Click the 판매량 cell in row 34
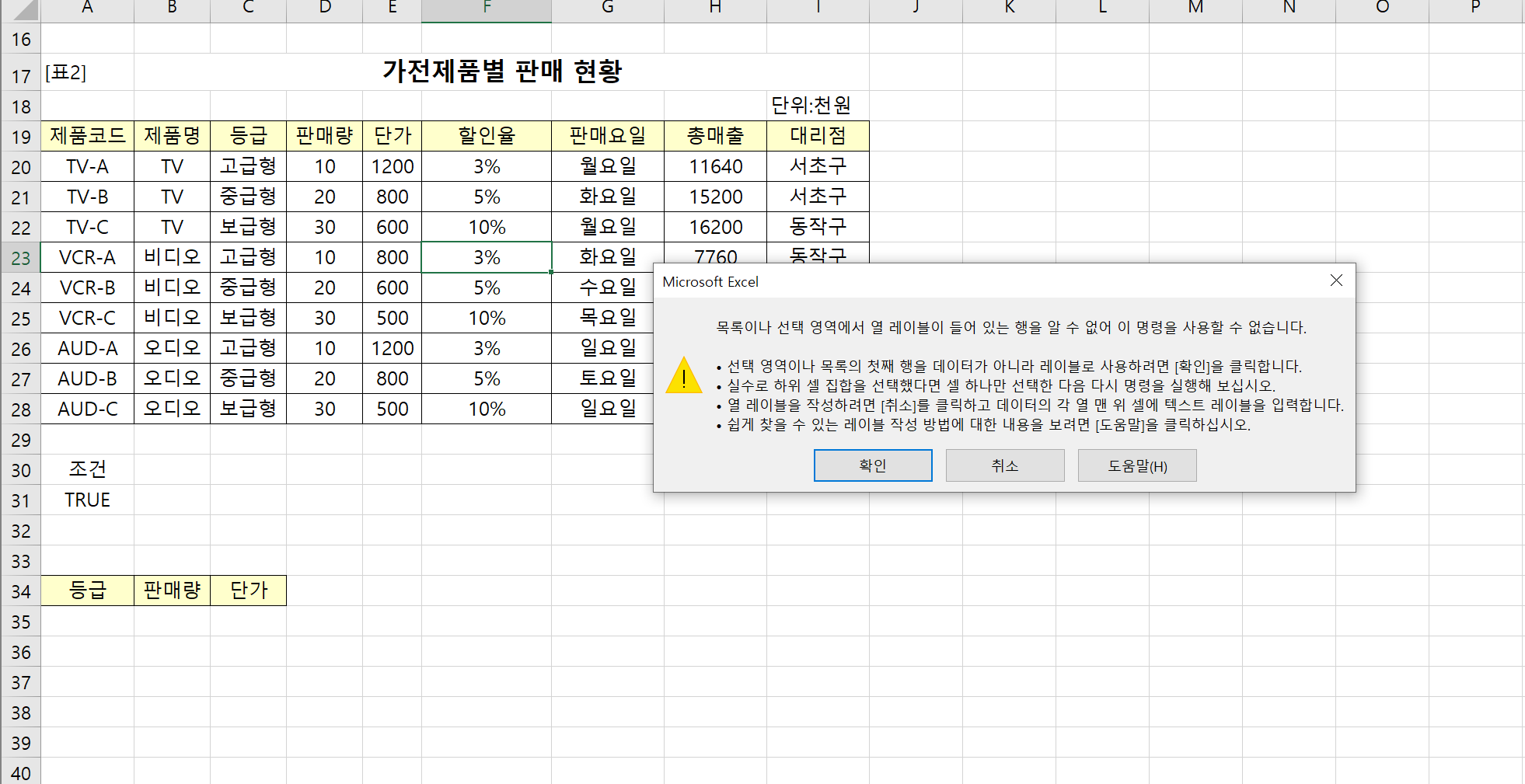 [x=172, y=591]
